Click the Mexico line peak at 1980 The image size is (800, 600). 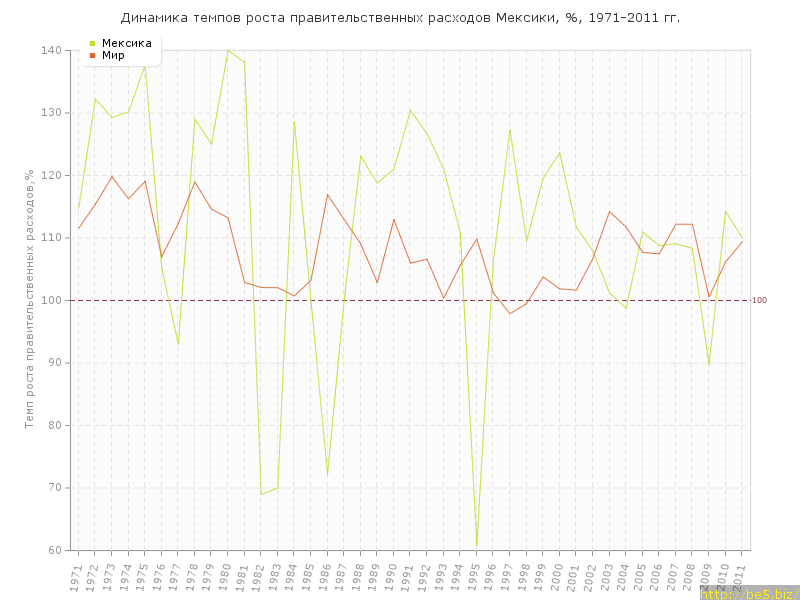coord(228,50)
